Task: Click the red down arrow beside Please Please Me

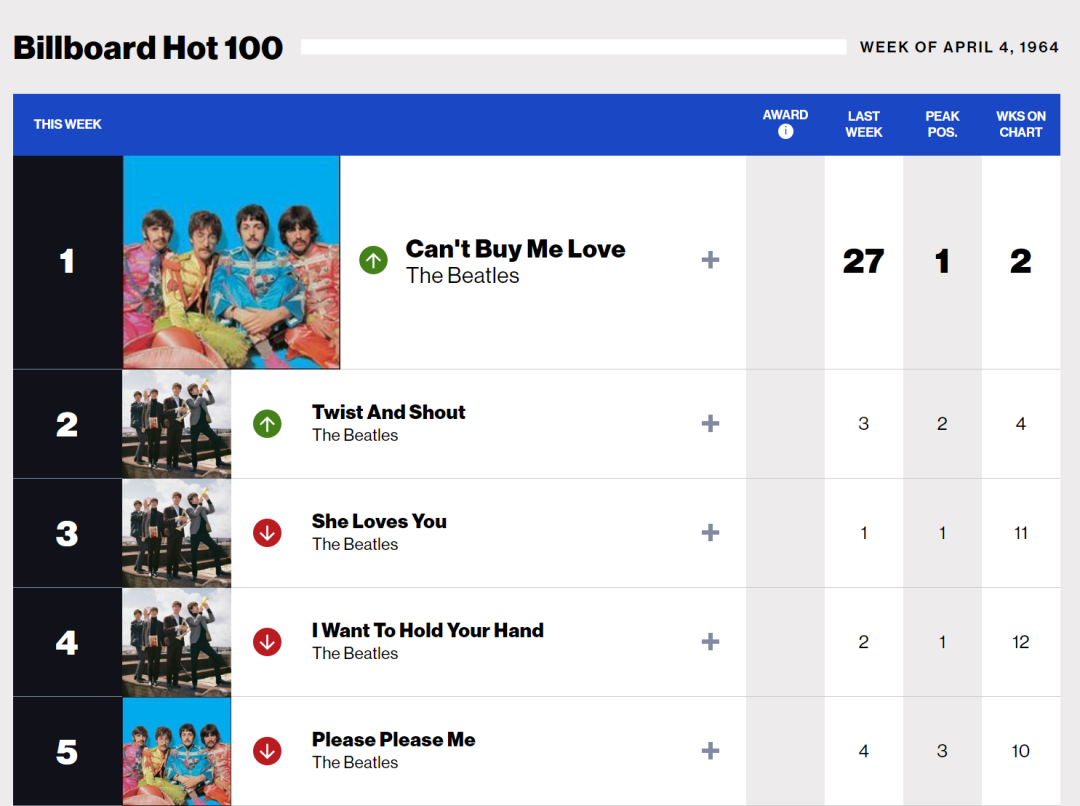Action: 267,751
